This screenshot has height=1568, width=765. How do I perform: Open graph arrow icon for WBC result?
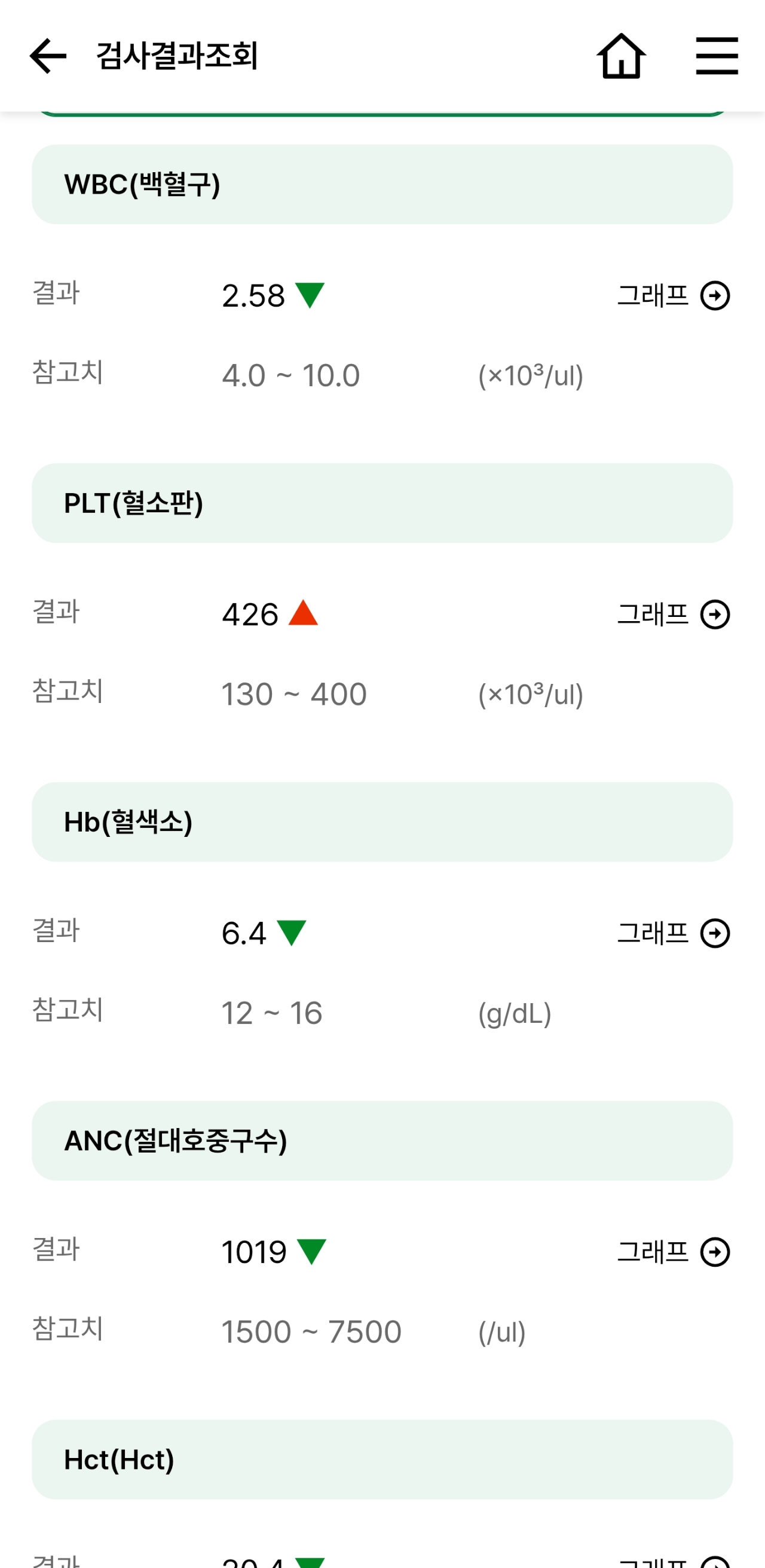(715, 296)
